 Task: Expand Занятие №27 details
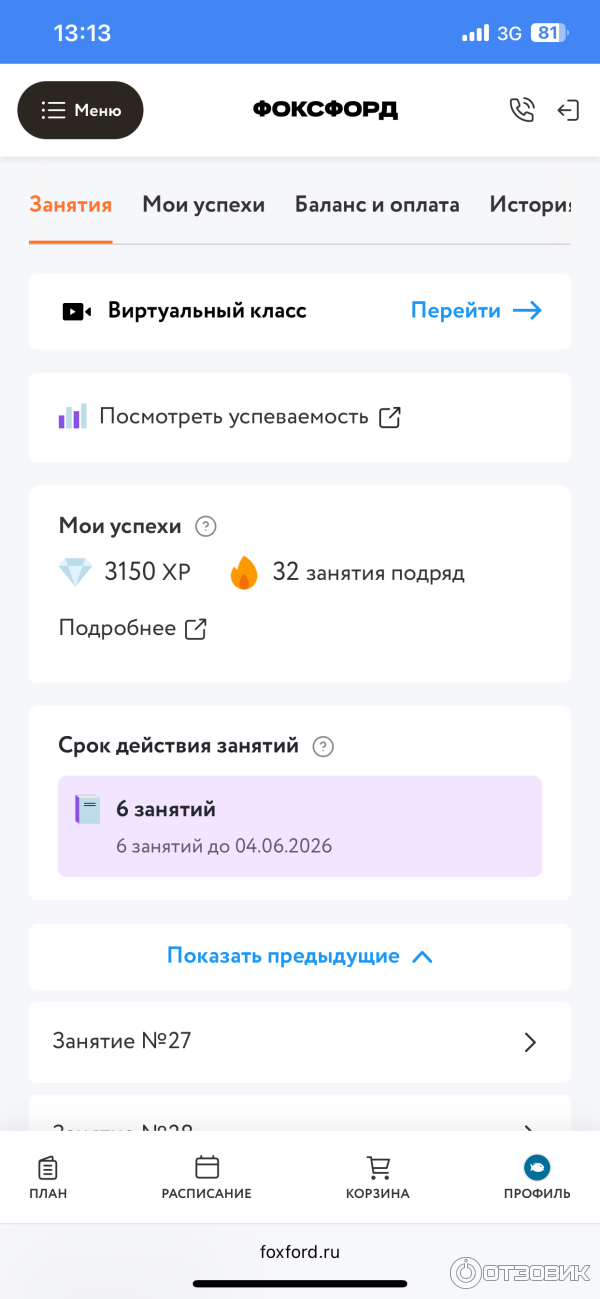(300, 1042)
